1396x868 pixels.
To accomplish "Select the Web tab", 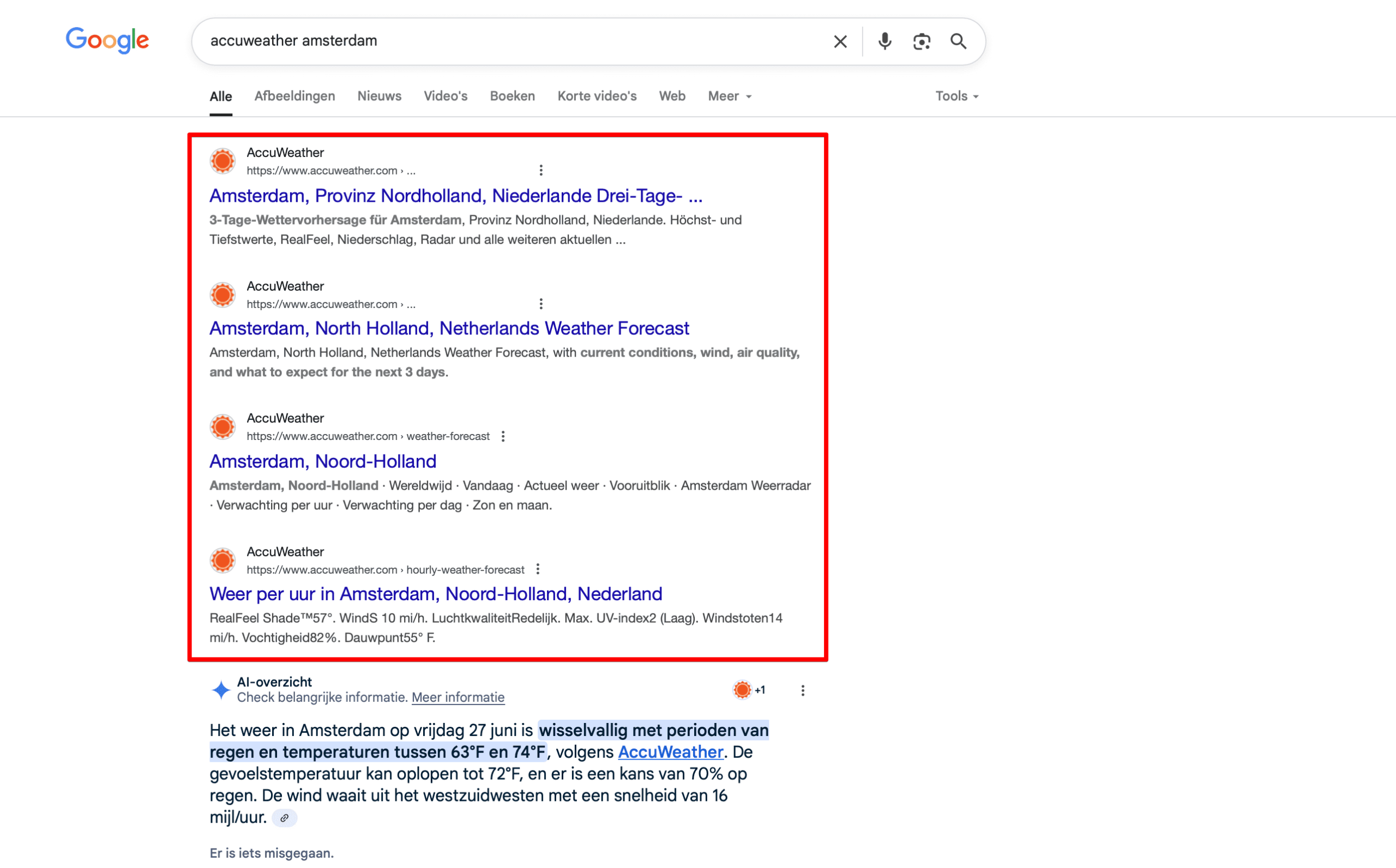I will 672,96.
